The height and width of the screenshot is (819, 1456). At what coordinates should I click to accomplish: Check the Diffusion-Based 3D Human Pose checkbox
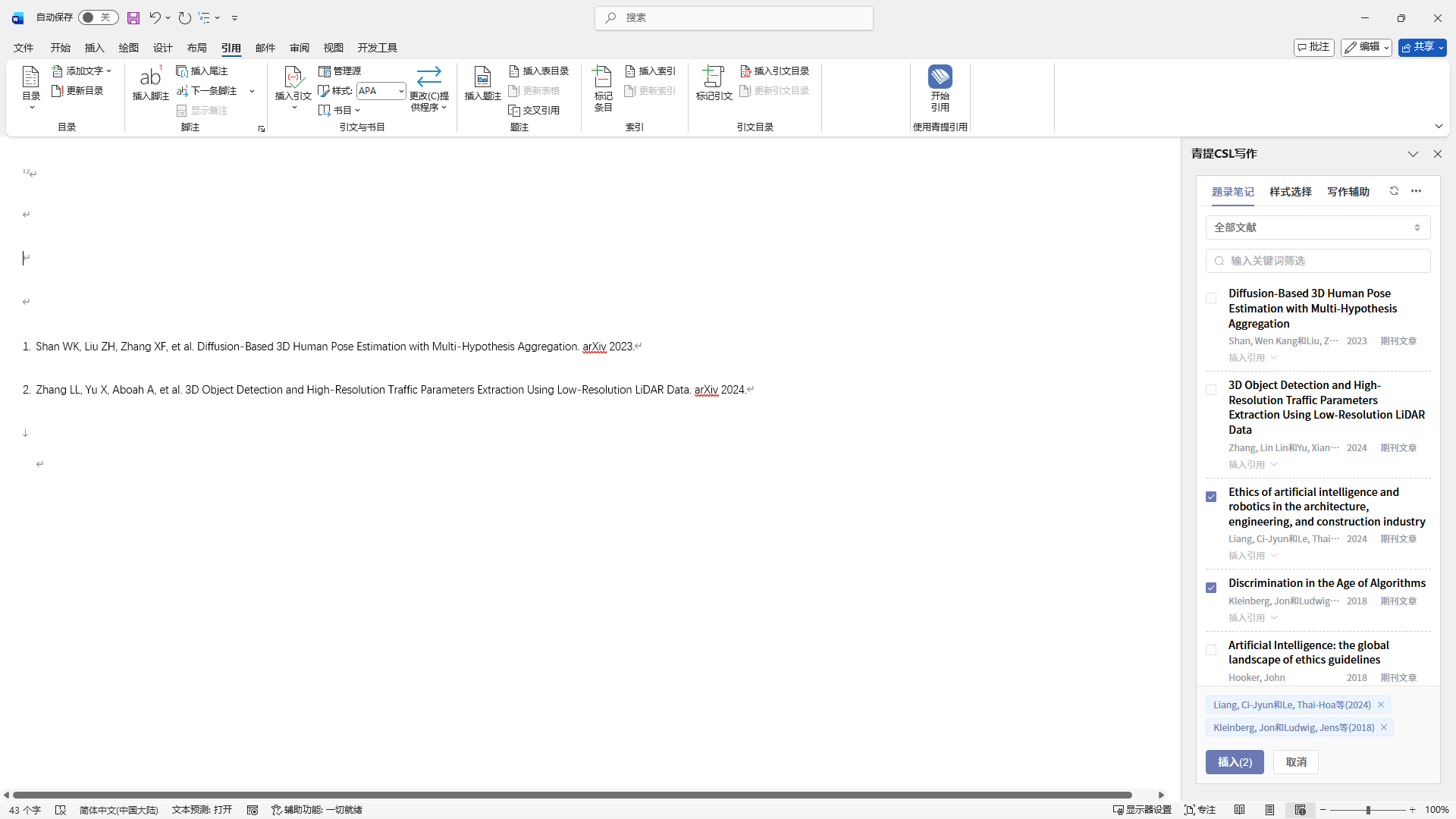pos(1211,298)
